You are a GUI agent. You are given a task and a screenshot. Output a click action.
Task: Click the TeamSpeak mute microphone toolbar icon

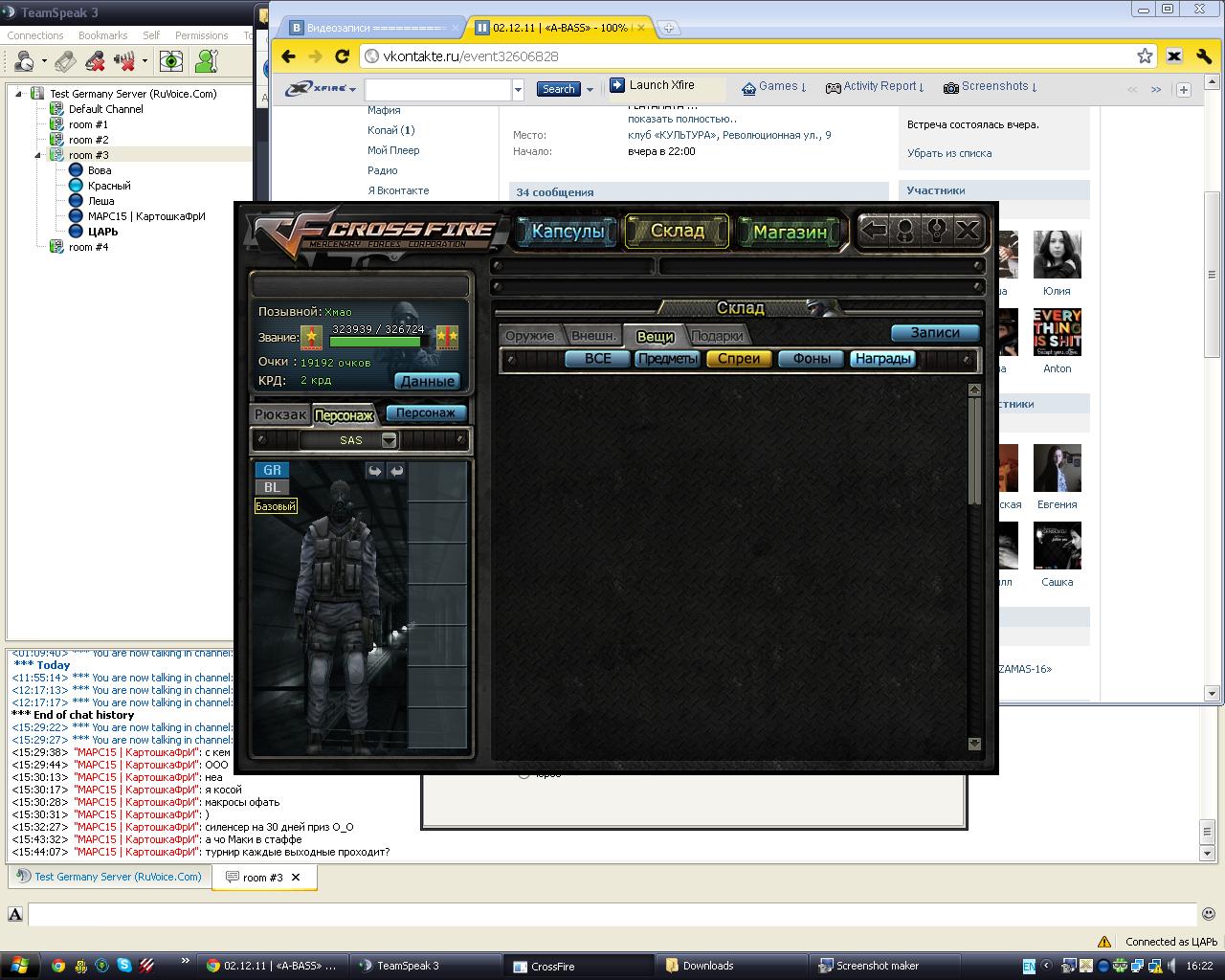(96, 61)
